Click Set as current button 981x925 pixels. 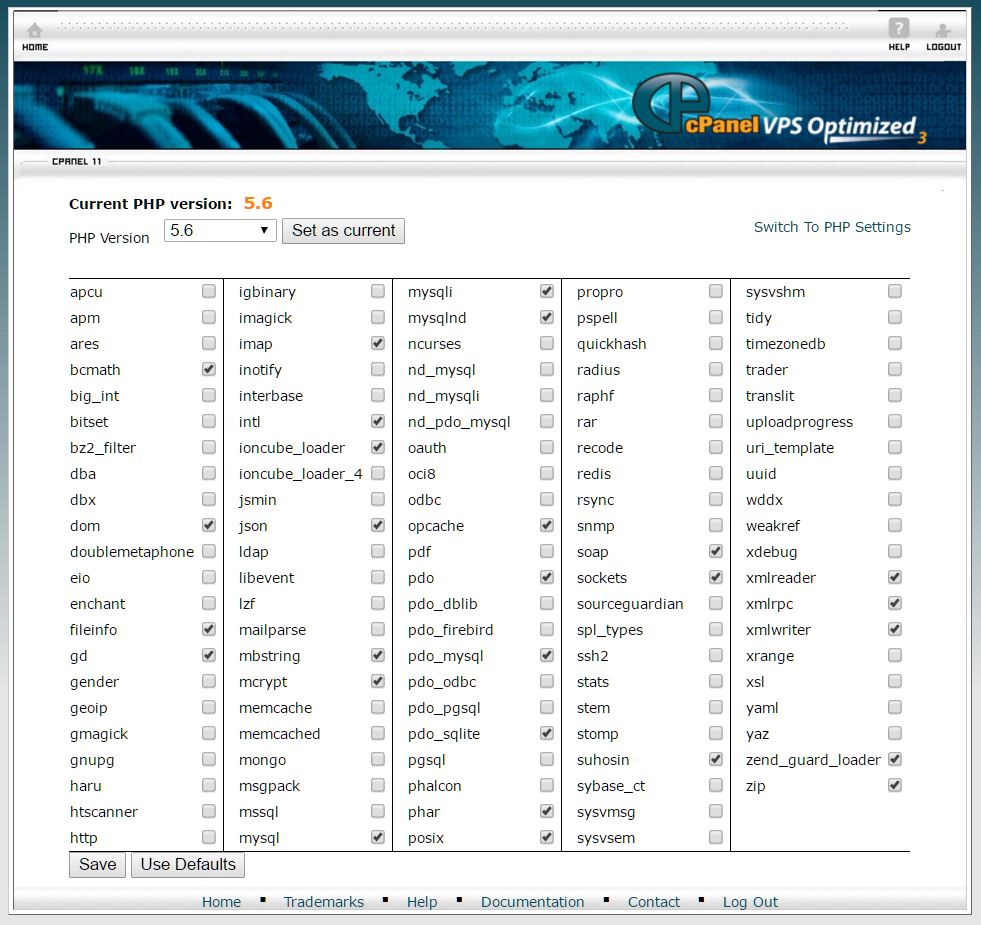(343, 230)
